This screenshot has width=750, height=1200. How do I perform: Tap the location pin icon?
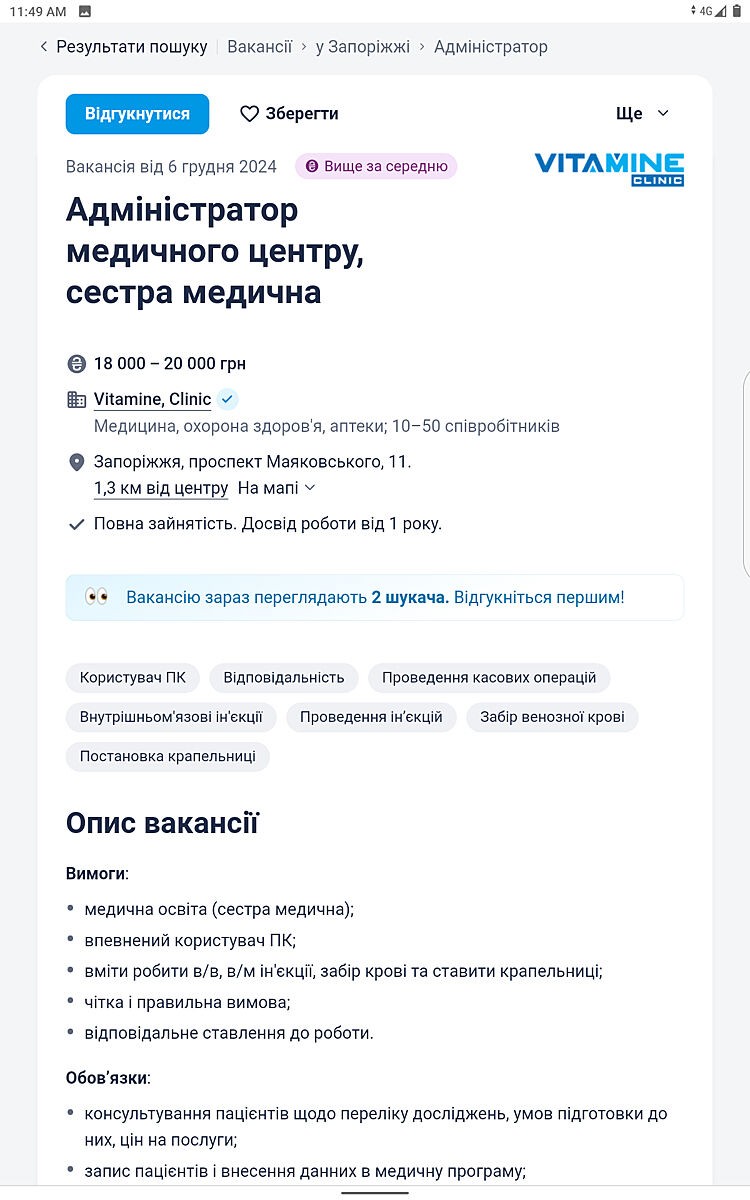[76, 462]
